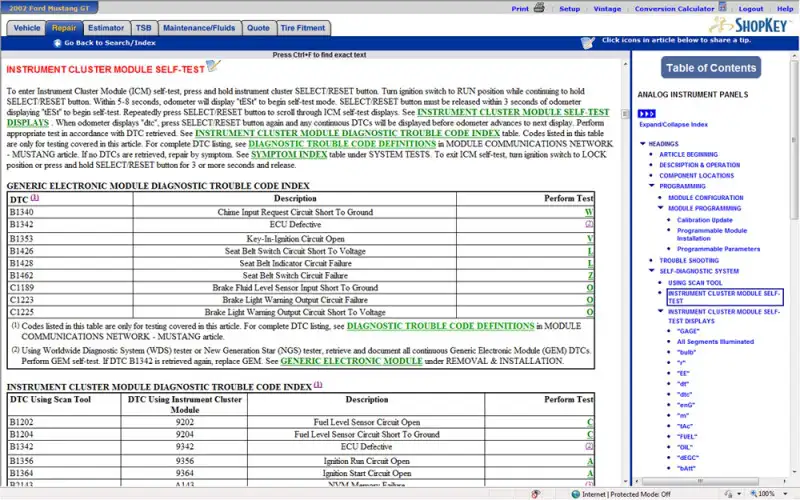This screenshot has width=800, height=500.
Task: Click the Expand/Collapse Index link
Action: tap(673, 124)
